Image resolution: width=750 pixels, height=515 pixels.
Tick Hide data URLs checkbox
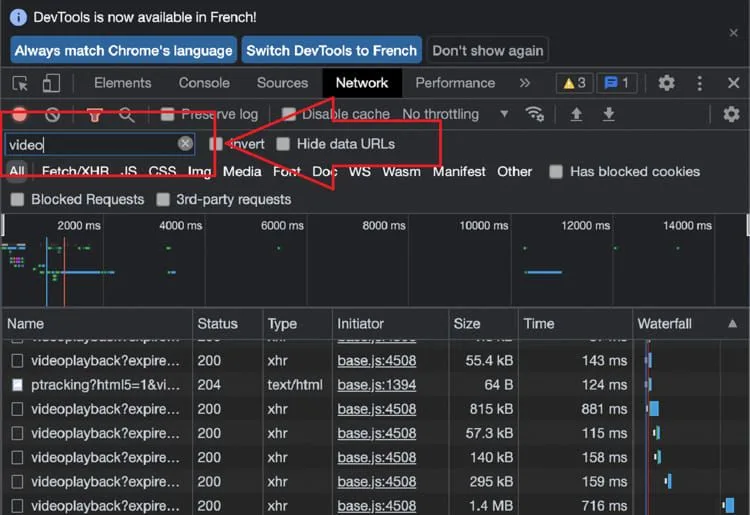tap(283, 144)
